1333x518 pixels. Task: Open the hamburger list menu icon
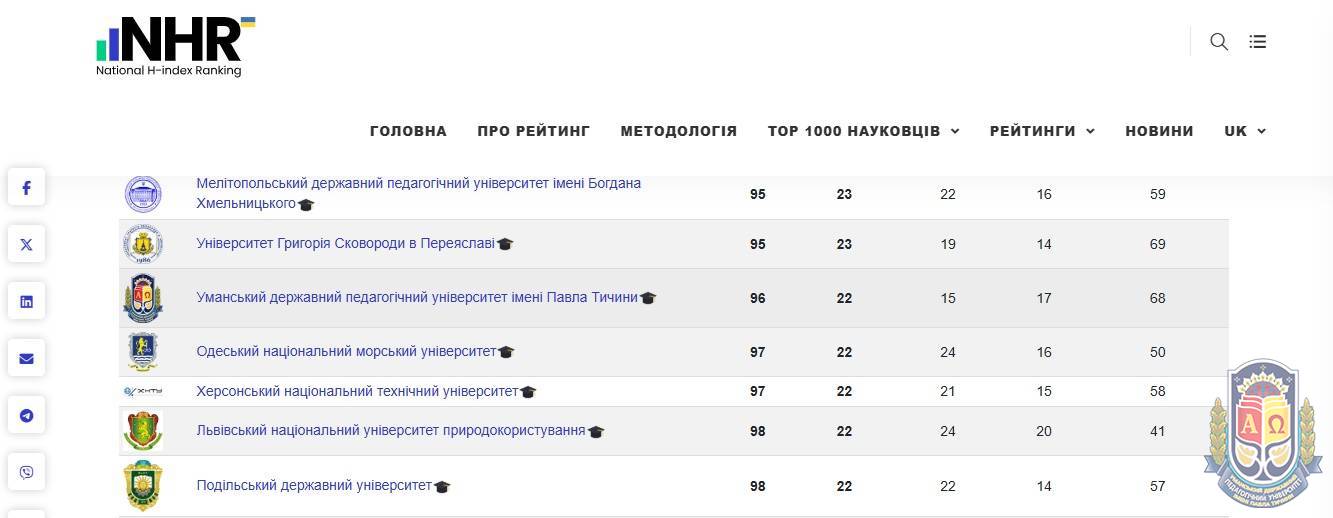1258,41
